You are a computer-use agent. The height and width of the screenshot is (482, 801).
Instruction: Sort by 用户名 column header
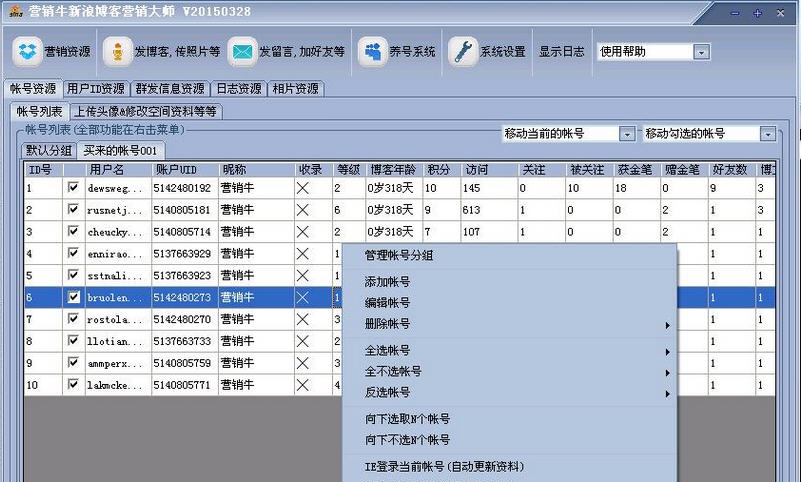coord(118,170)
